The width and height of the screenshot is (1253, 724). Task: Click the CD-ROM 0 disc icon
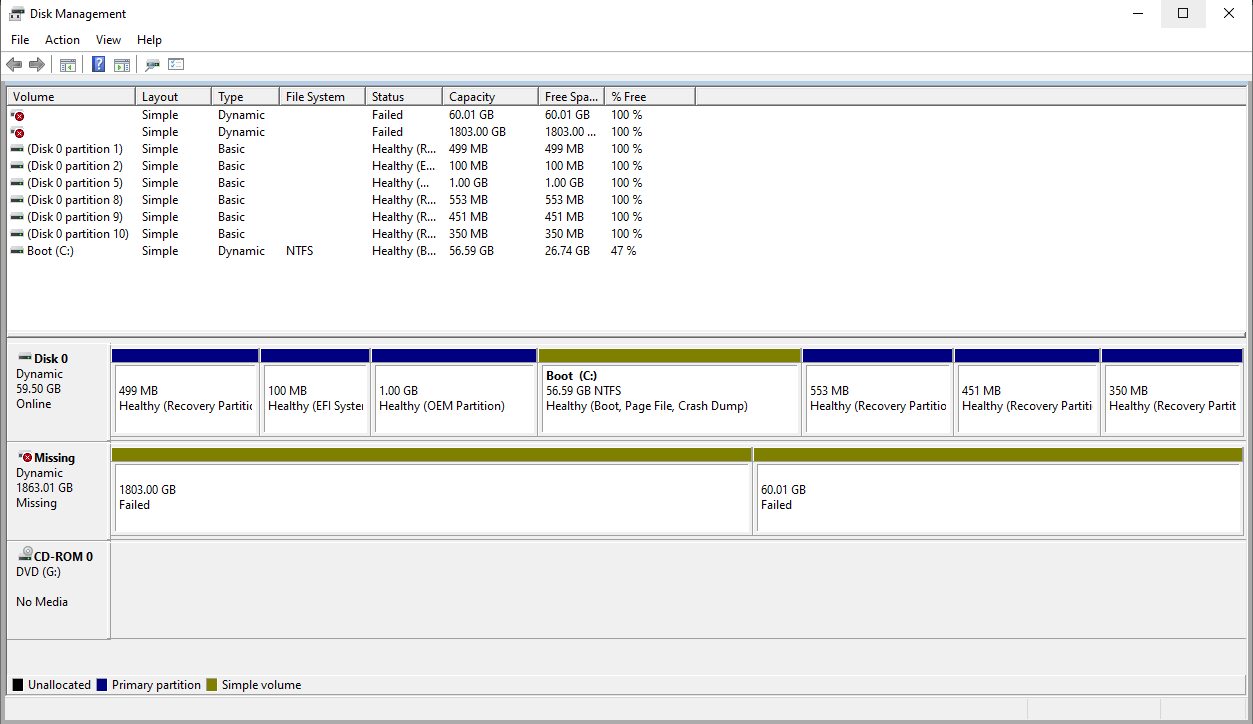click(24, 556)
